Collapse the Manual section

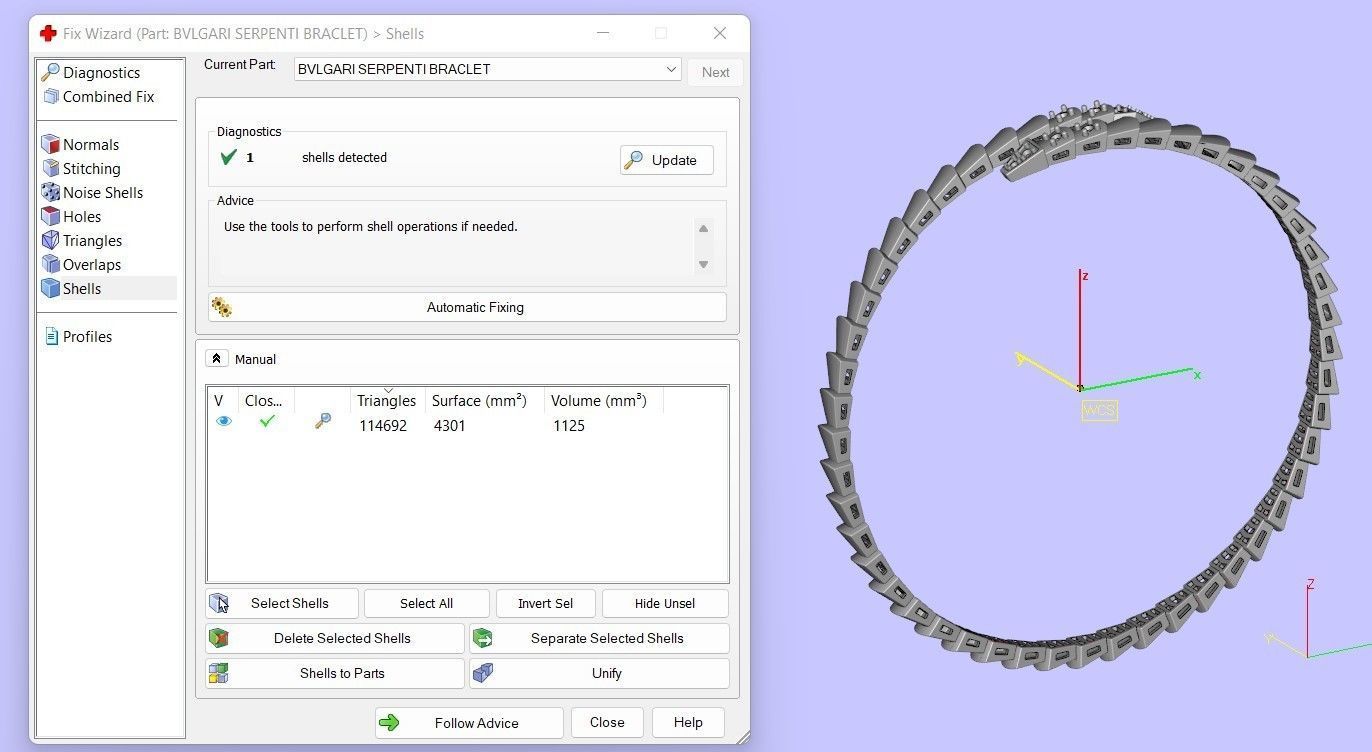(x=217, y=358)
